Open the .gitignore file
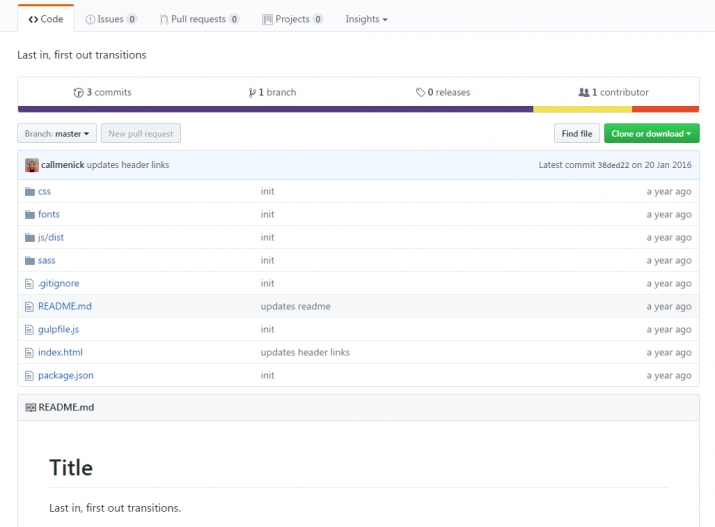Image resolution: width=715 pixels, height=527 pixels. (x=58, y=283)
